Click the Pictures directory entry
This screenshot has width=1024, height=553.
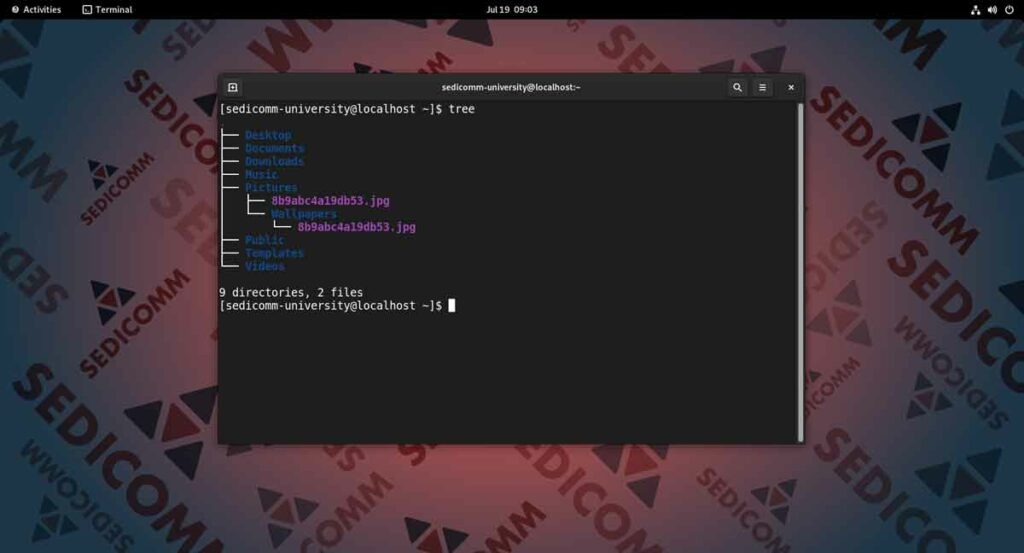pos(271,187)
